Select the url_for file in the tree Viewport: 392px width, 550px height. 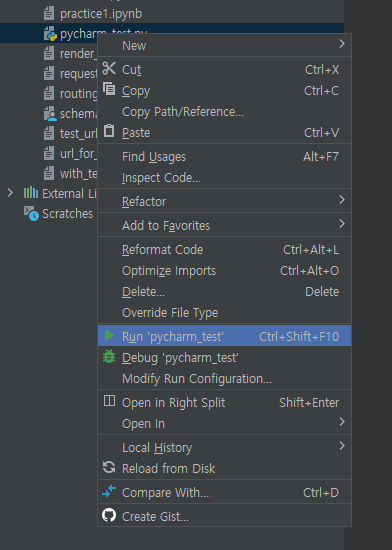[x=79, y=154]
